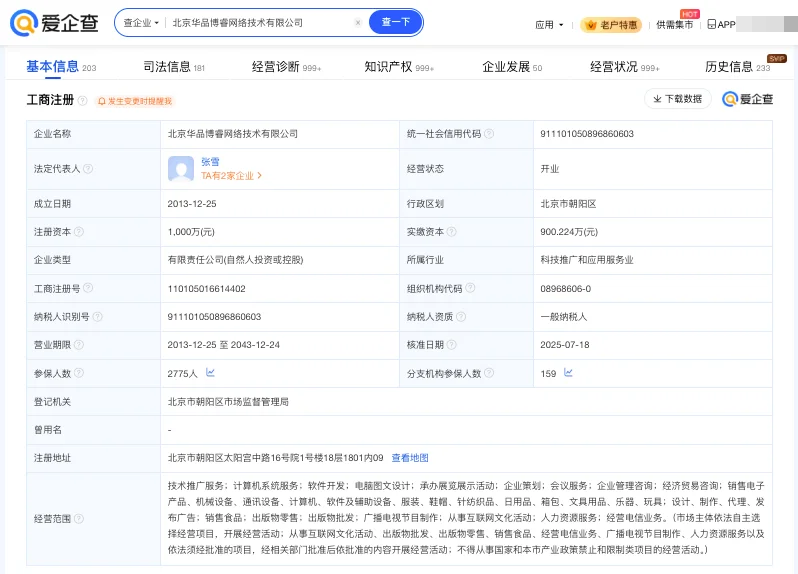The image size is (798, 574).
Task: Click help icon next to 实缴资本
Action: click(451, 232)
